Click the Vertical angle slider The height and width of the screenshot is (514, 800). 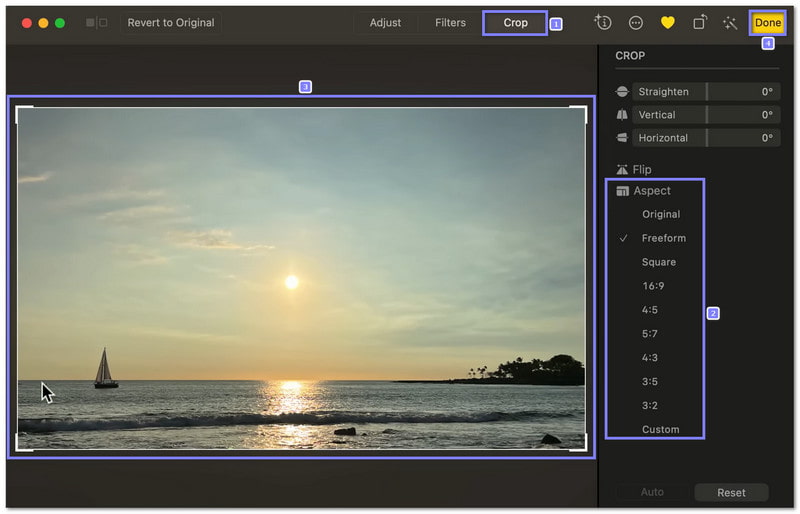point(706,115)
